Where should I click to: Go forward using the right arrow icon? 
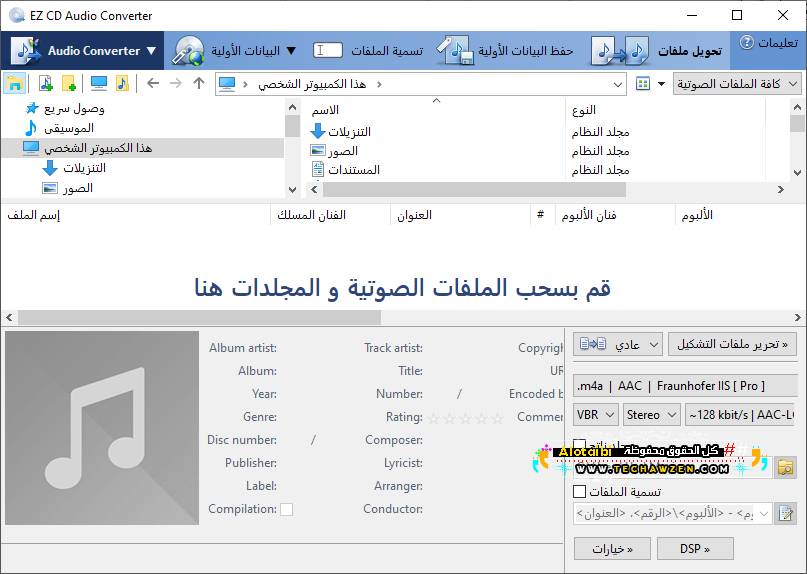point(176,83)
